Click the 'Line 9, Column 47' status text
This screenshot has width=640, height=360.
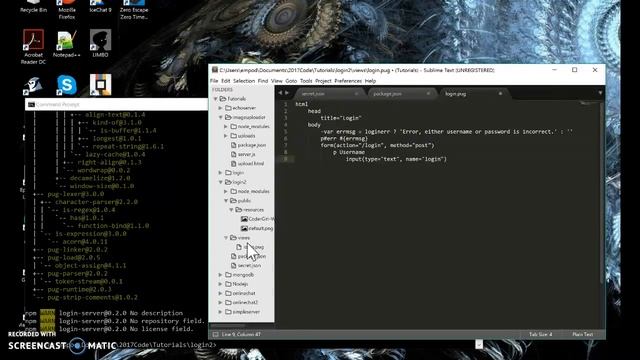coord(241,334)
